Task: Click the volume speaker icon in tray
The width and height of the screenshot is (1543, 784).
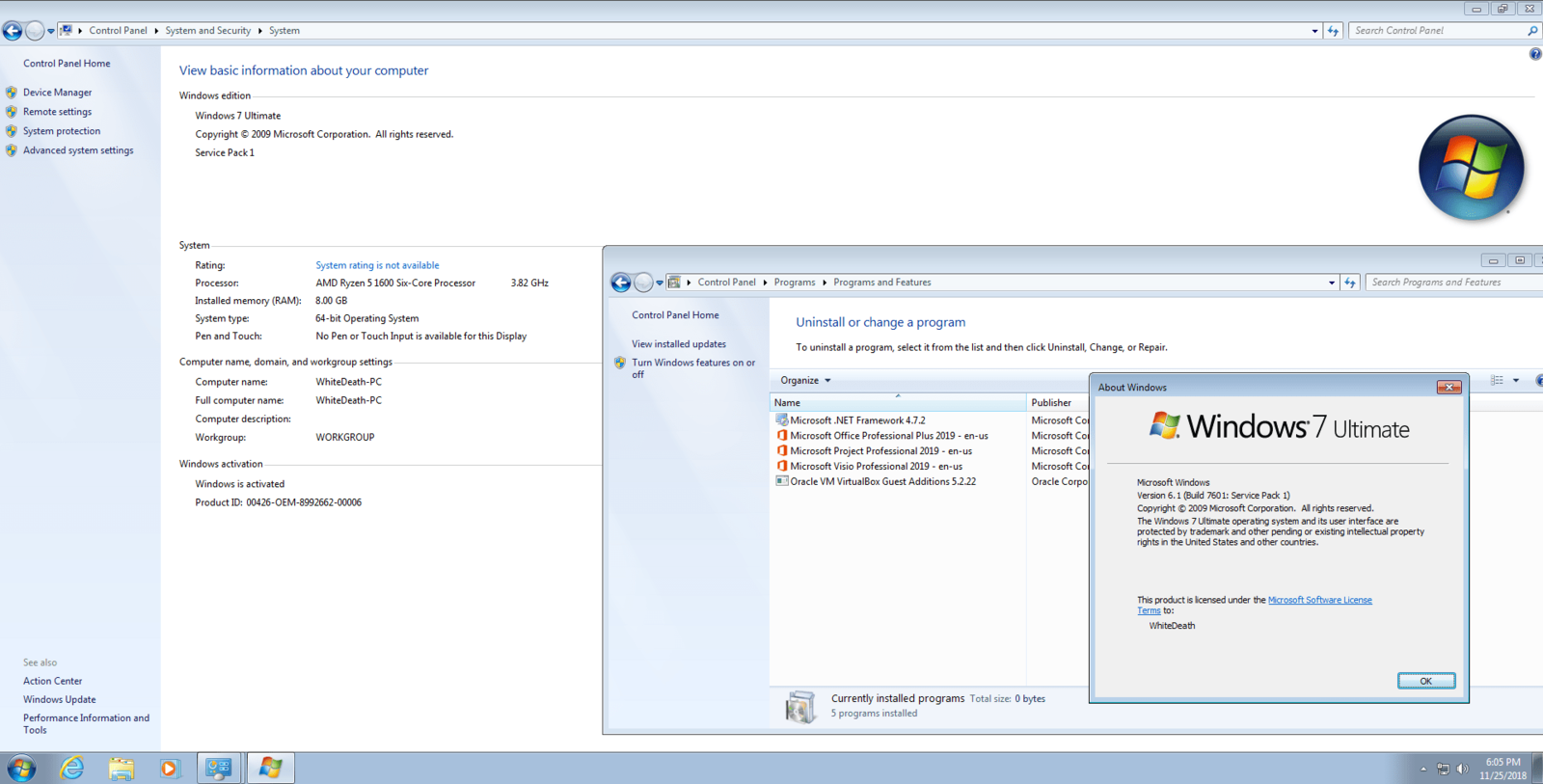Action: (1462, 769)
